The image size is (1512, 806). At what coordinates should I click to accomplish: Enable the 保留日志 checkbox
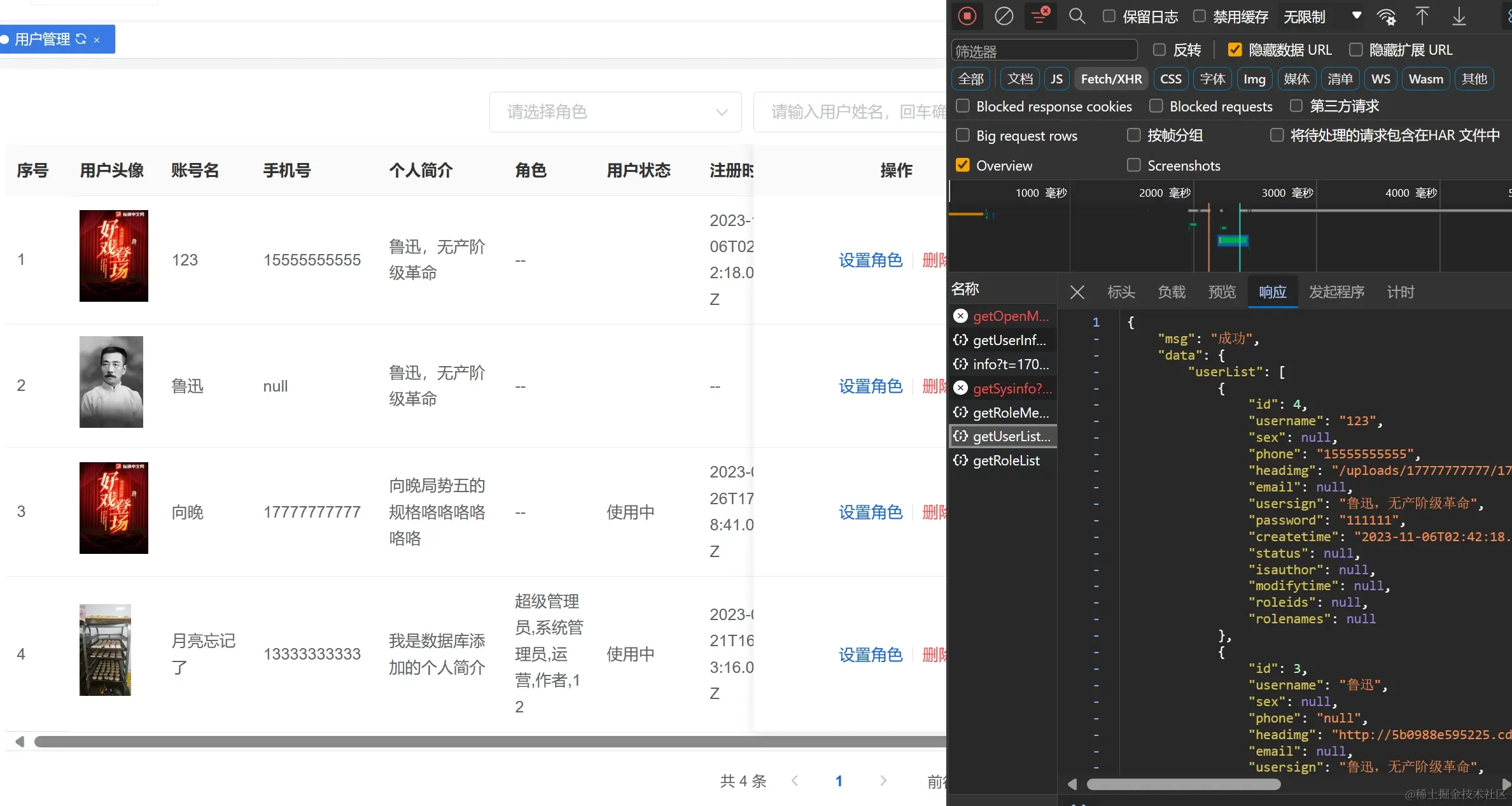[x=1109, y=16]
